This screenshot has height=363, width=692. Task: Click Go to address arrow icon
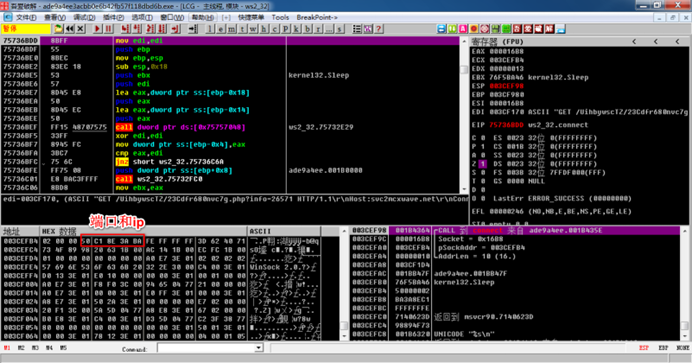[193, 29]
